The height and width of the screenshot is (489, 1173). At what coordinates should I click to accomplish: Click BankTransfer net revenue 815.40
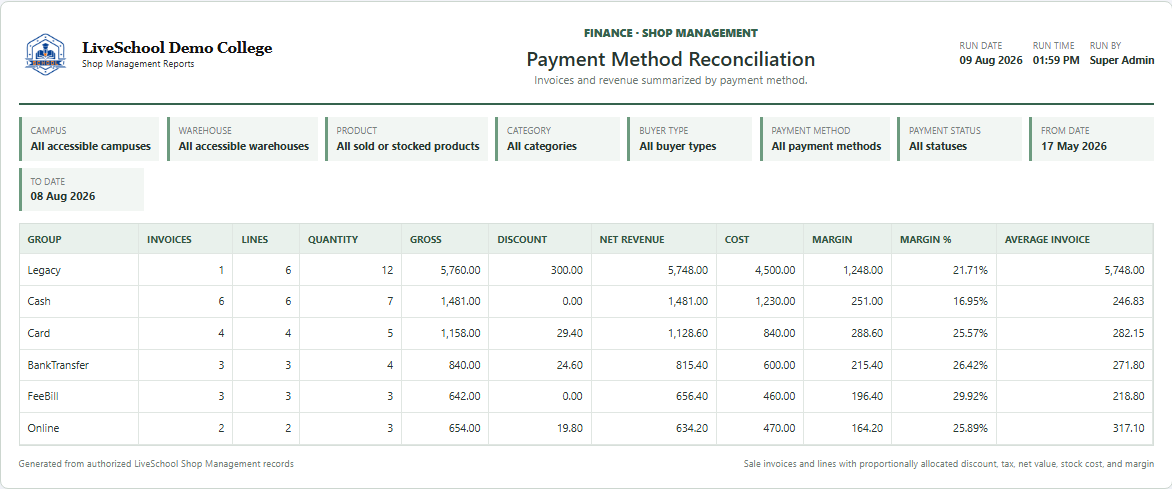pos(692,365)
